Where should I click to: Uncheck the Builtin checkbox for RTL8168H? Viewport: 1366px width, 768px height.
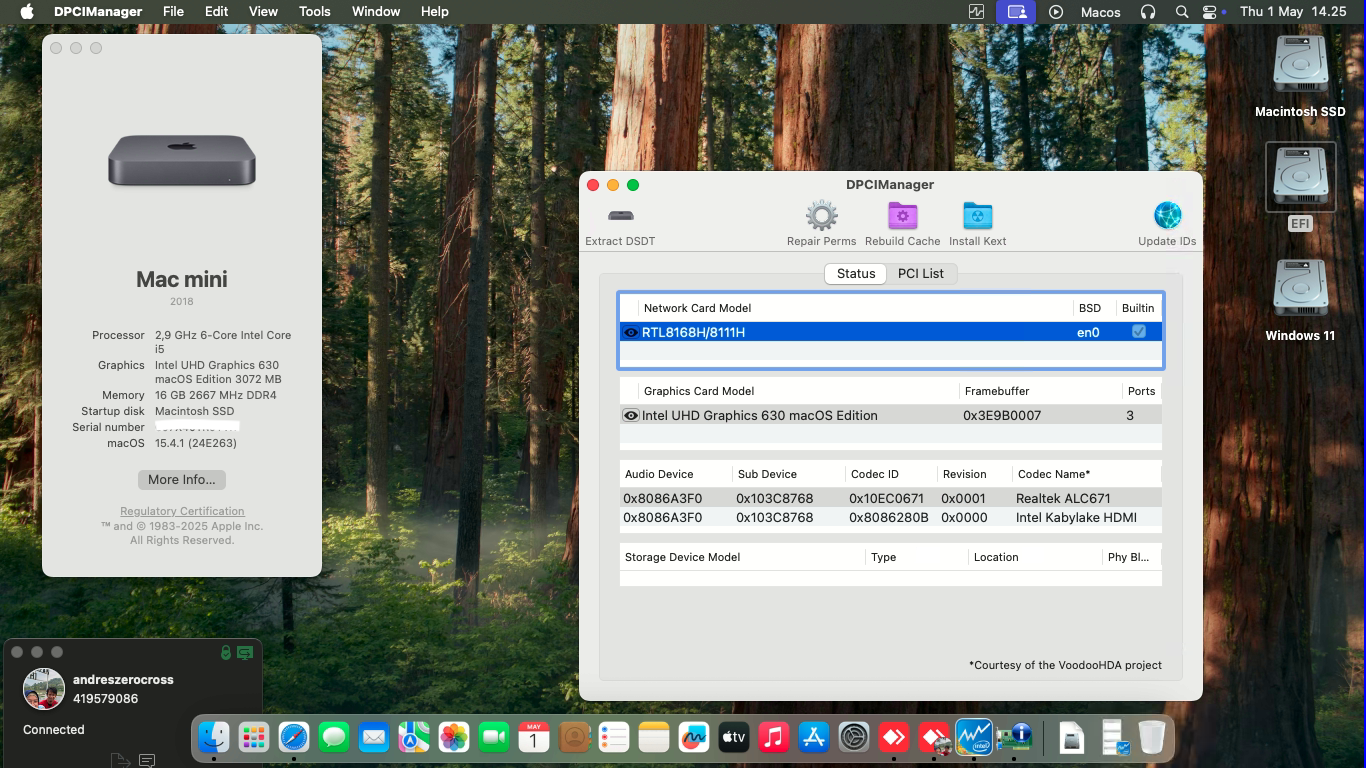(x=1138, y=331)
